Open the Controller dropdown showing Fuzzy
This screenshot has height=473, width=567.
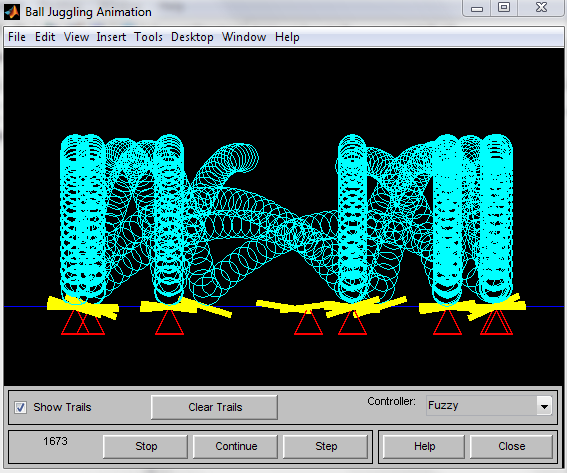pos(489,406)
